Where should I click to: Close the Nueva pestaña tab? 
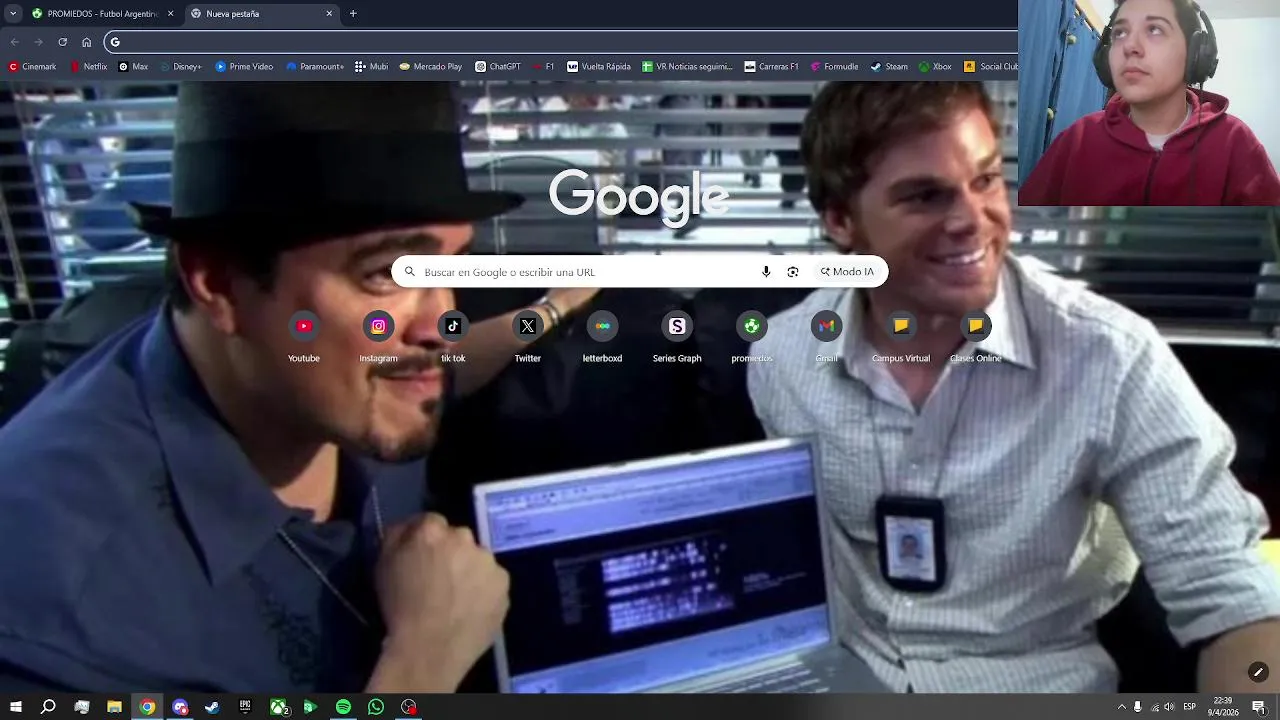pos(329,14)
